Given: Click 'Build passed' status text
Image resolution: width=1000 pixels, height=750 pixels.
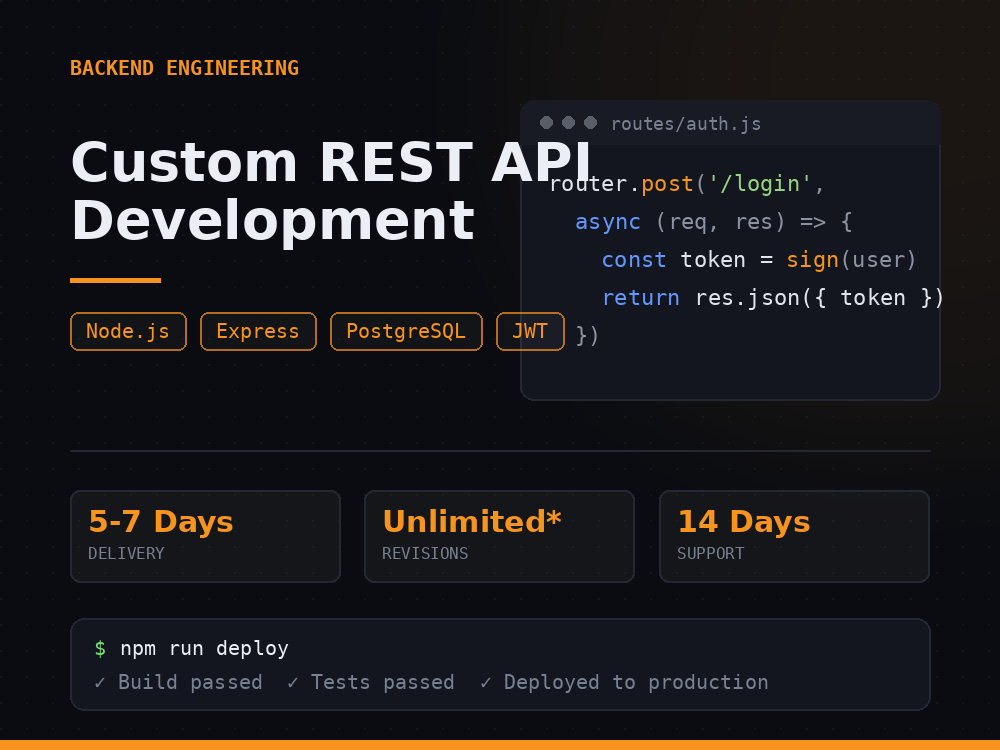Looking at the screenshot, I should [190, 682].
